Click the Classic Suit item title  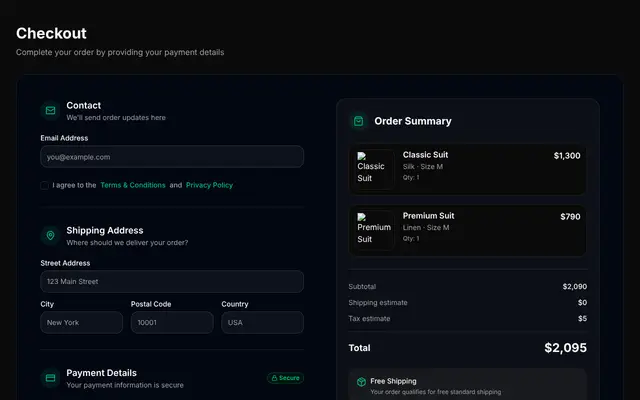coord(425,155)
